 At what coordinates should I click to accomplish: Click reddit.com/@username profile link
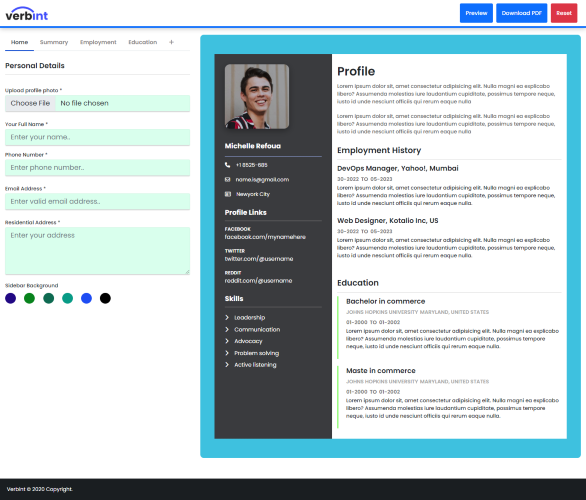258,281
